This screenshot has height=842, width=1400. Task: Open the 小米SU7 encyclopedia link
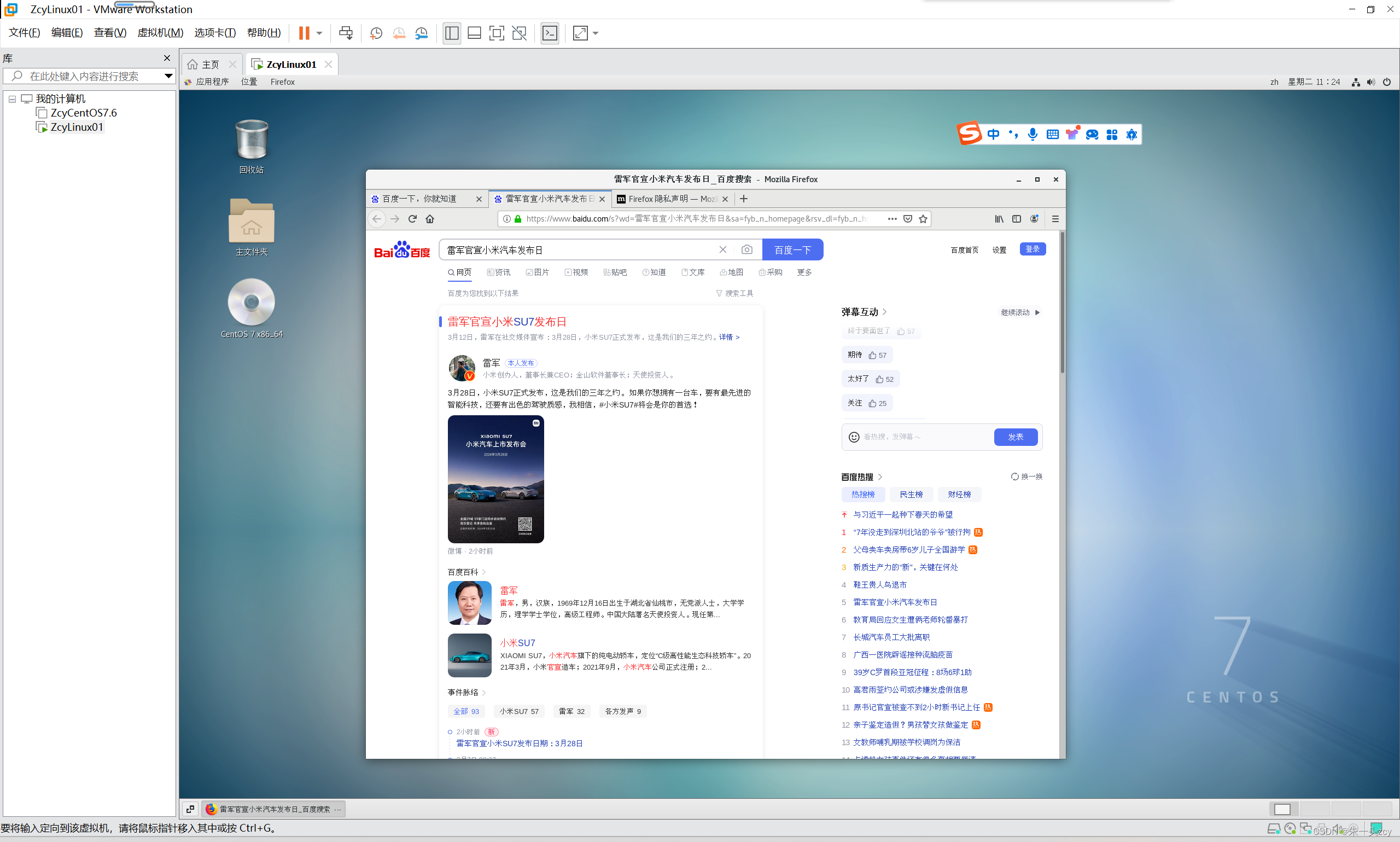(x=517, y=643)
